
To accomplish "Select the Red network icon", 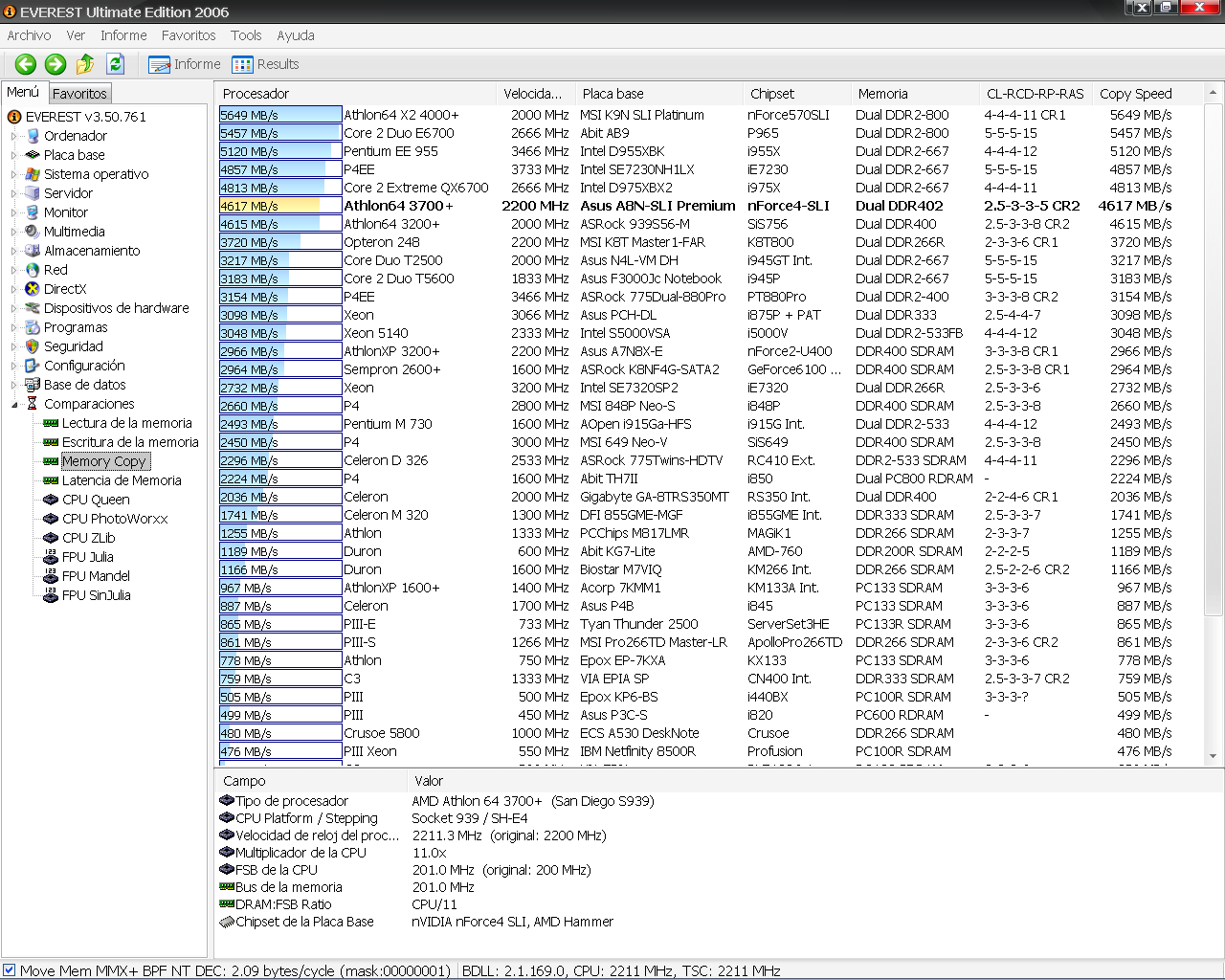I will tap(33, 270).
